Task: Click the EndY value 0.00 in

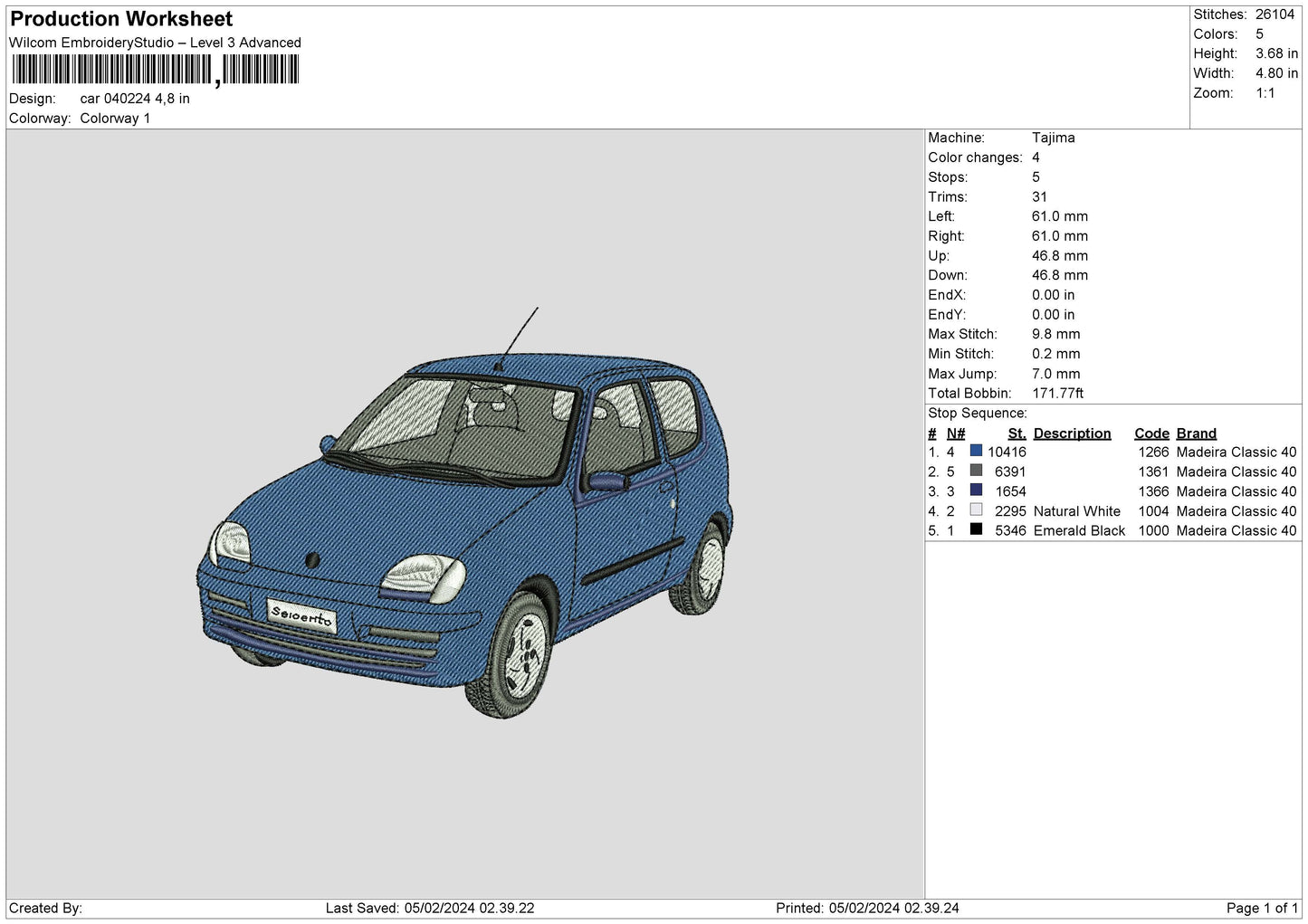Action: click(1054, 315)
